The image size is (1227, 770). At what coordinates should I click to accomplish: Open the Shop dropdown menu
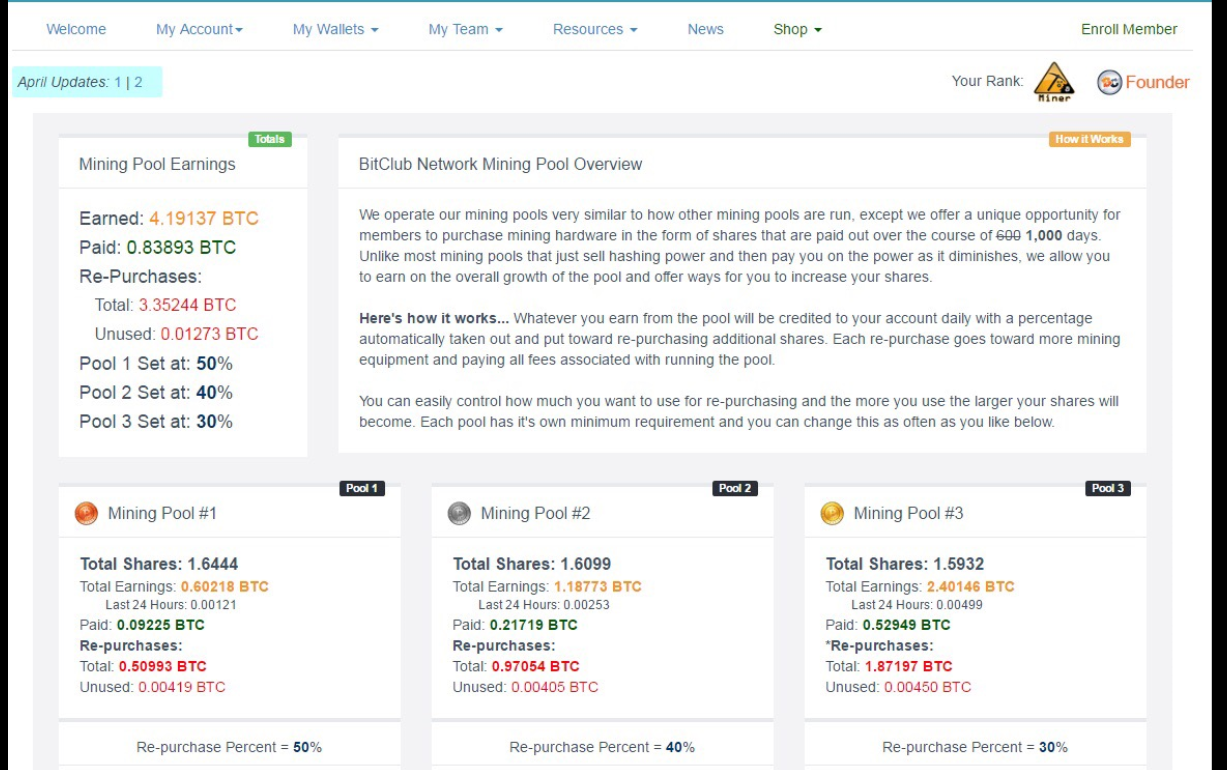(798, 29)
